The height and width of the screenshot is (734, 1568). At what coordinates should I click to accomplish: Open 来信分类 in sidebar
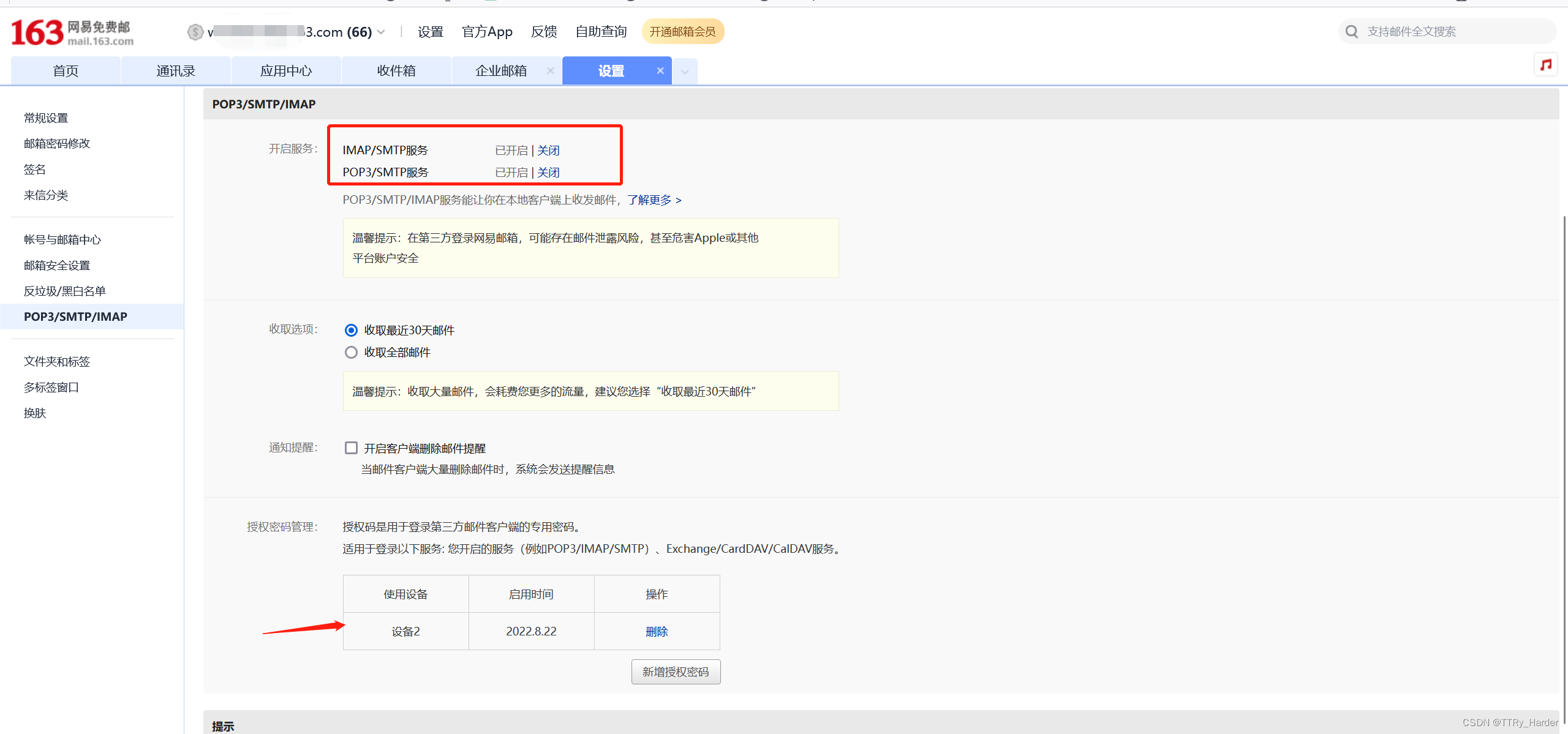coord(46,195)
